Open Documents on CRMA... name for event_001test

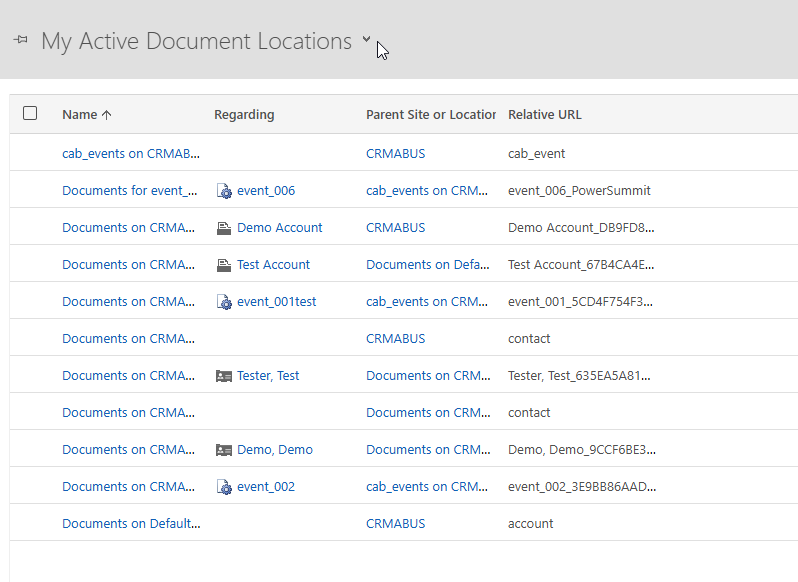[128, 302]
